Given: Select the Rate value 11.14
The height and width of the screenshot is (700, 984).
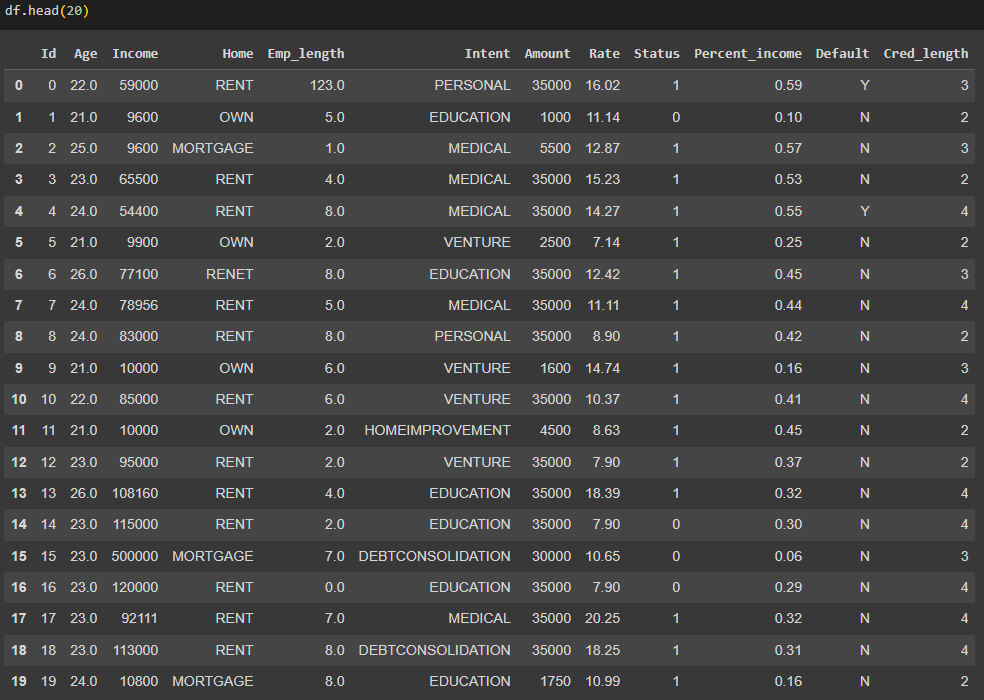Looking at the screenshot, I should 603,117.
